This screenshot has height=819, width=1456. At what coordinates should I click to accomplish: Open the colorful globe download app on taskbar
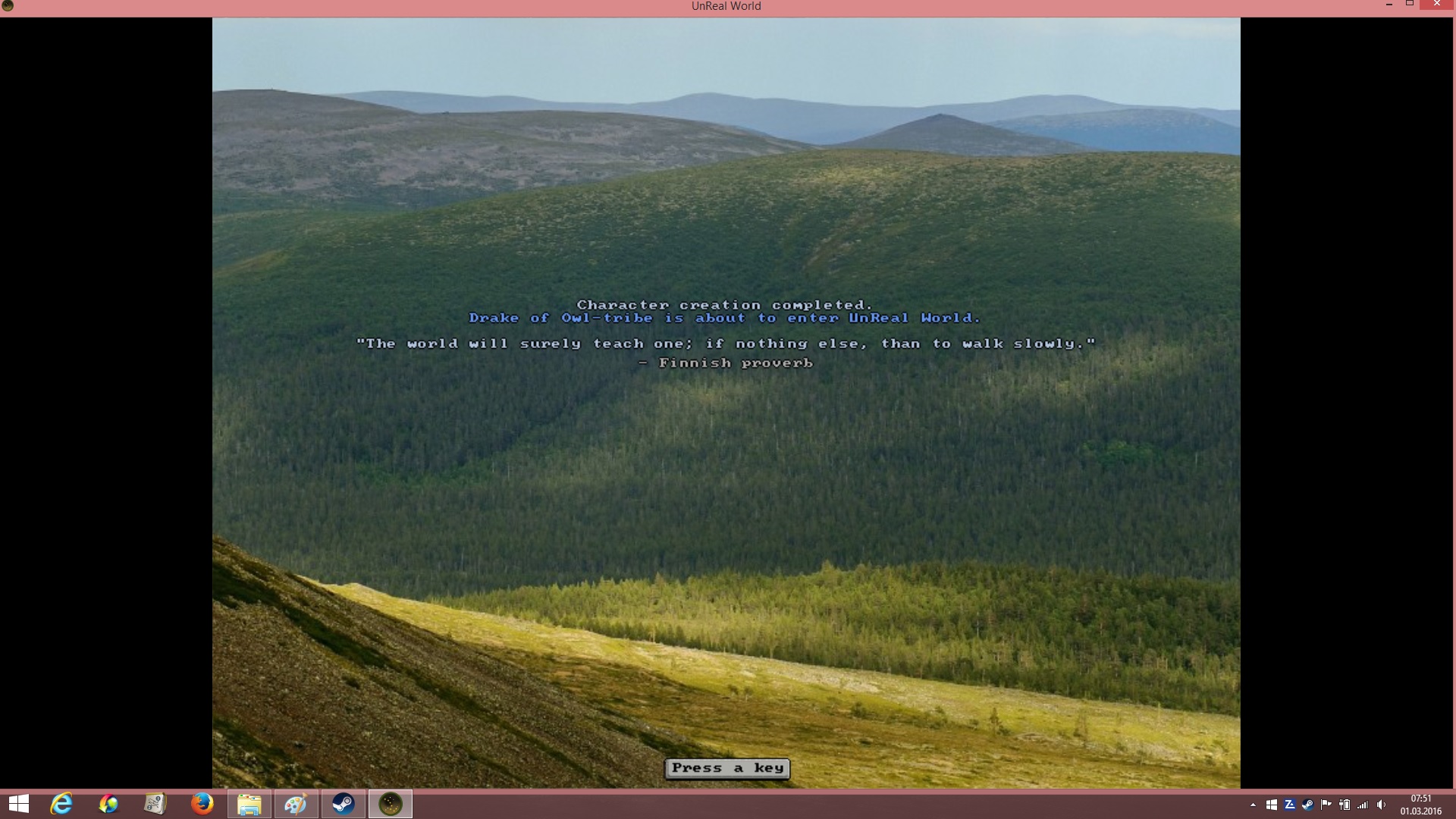(108, 804)
